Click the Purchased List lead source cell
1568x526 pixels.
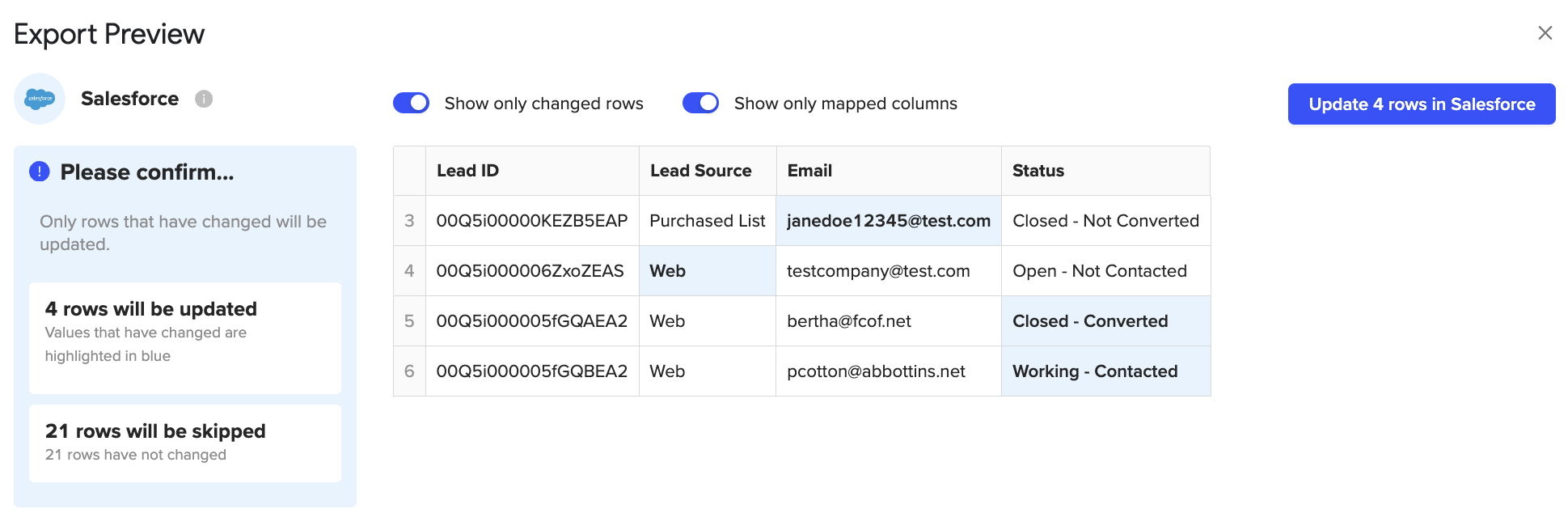pos(708,221)
